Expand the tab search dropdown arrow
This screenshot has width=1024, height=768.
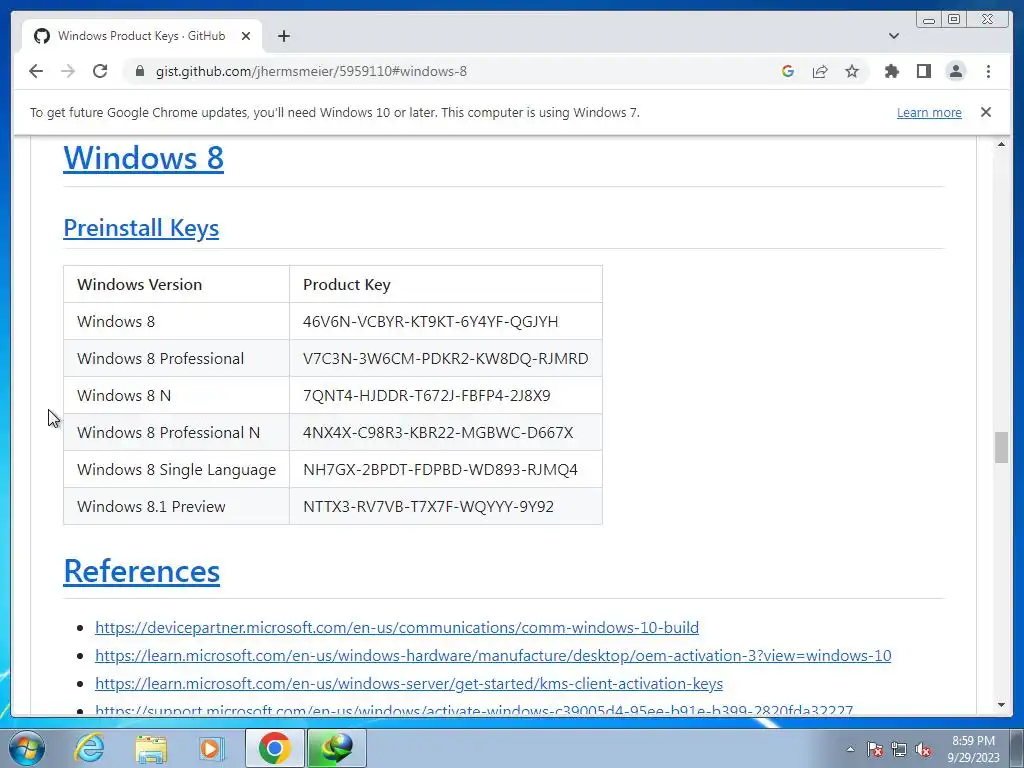coord(894,36)
